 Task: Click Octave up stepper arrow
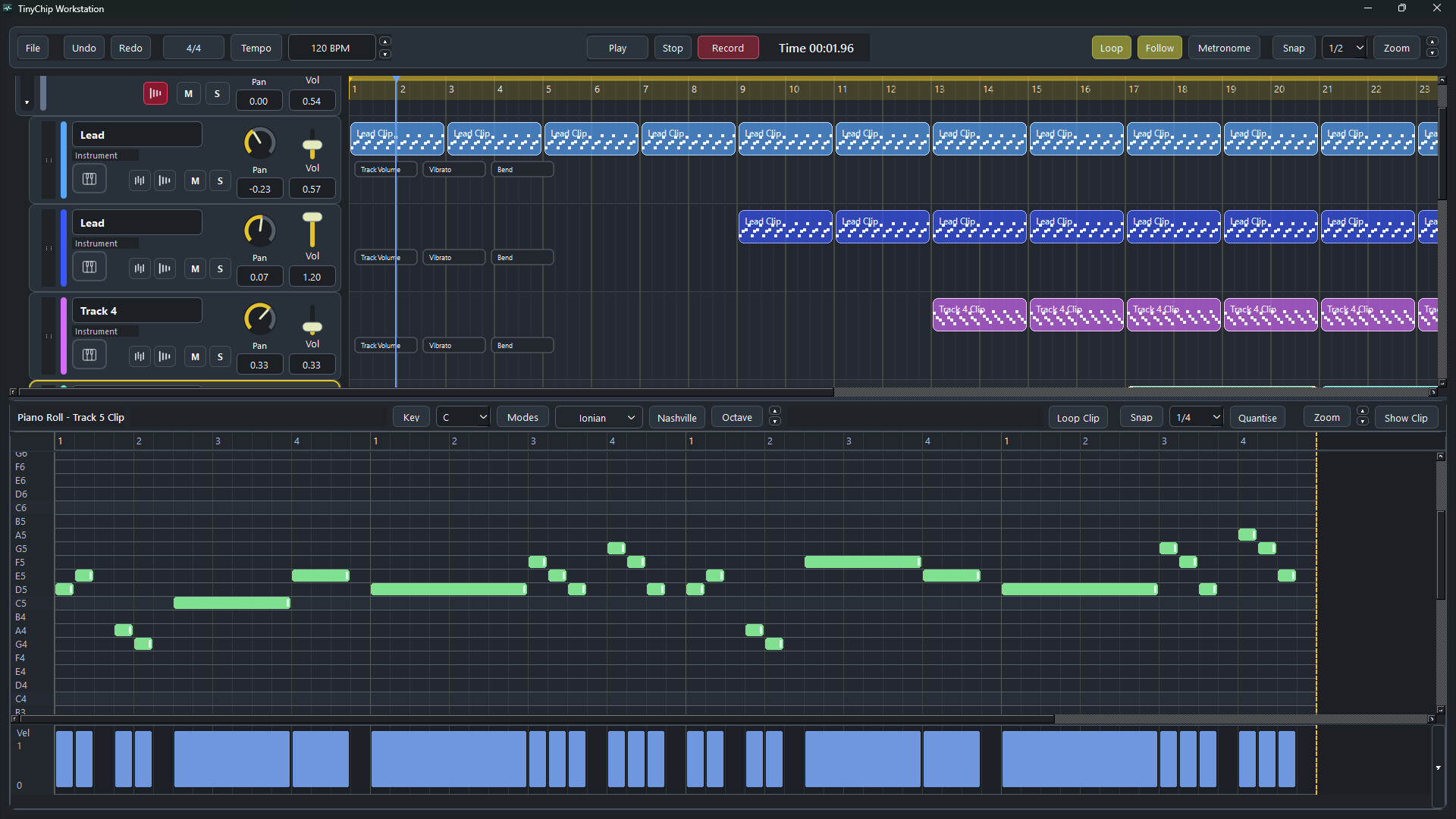[774, 412]
